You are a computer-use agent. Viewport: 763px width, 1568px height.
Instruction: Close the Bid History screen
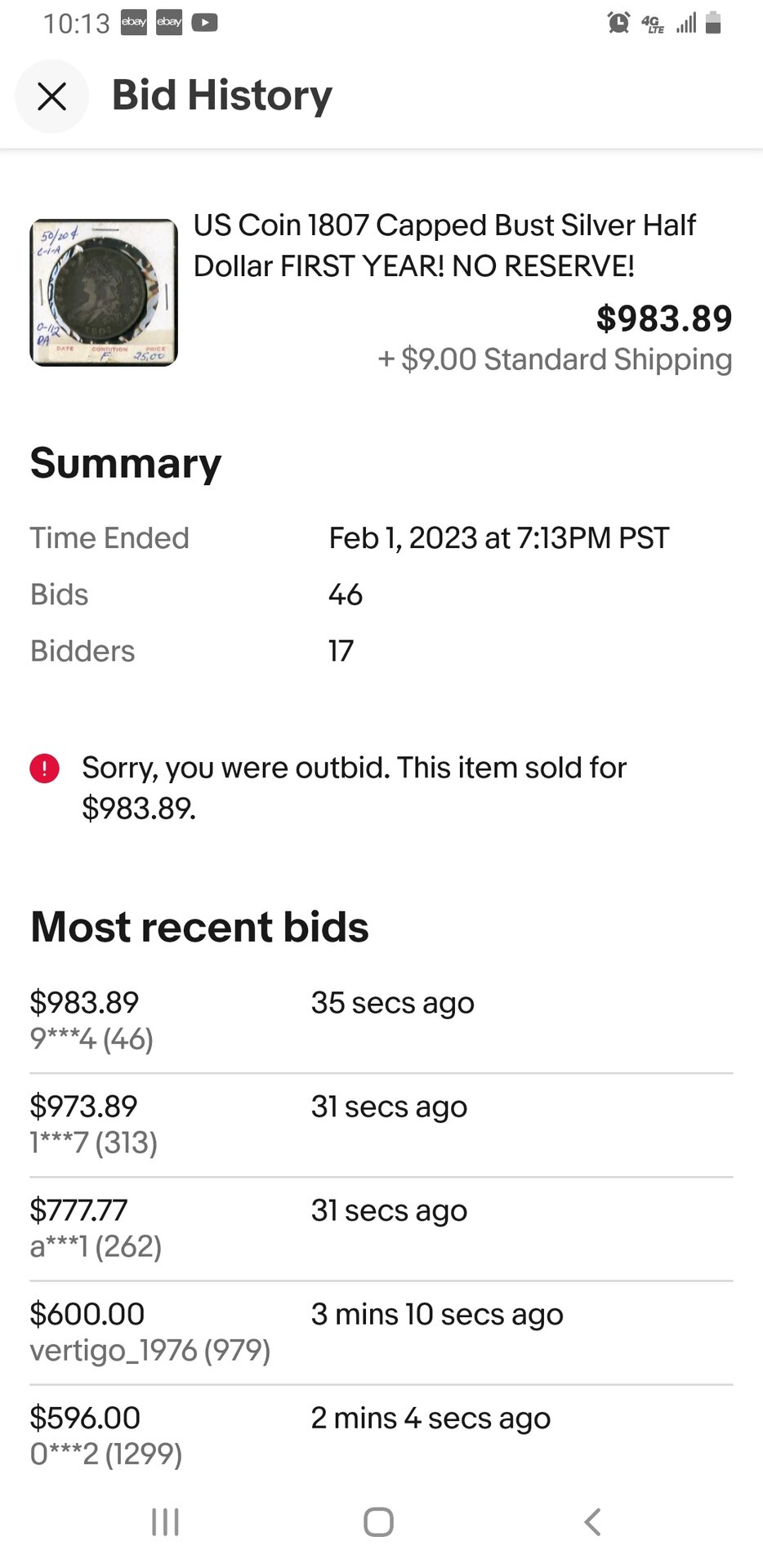pos(51,96)
